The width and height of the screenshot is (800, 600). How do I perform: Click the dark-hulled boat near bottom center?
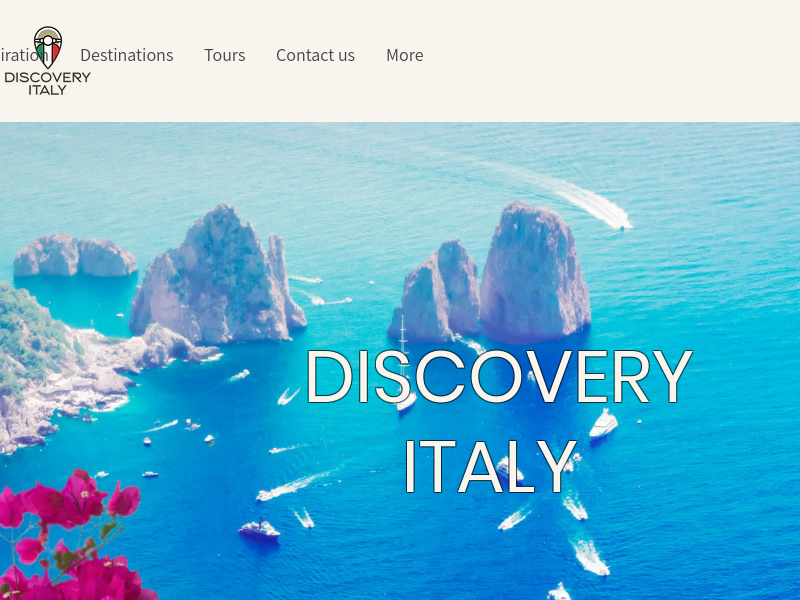tap(259, 530)
